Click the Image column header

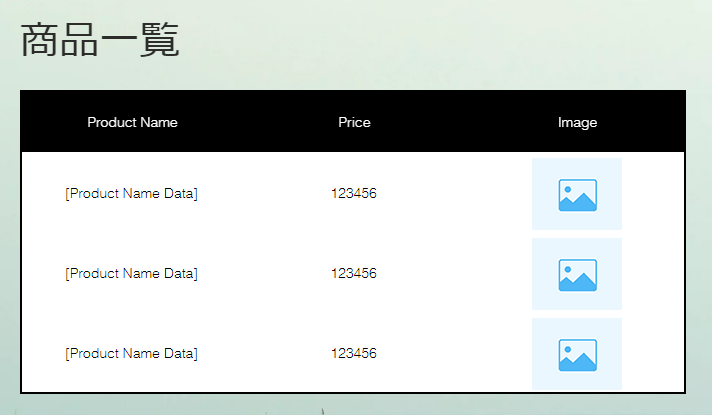(577, 123)
